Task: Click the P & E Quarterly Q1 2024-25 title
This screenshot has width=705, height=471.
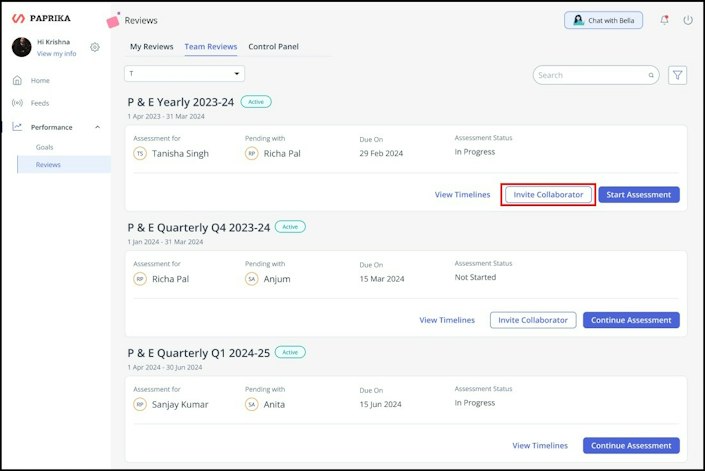Action: (x=199, y=353)
